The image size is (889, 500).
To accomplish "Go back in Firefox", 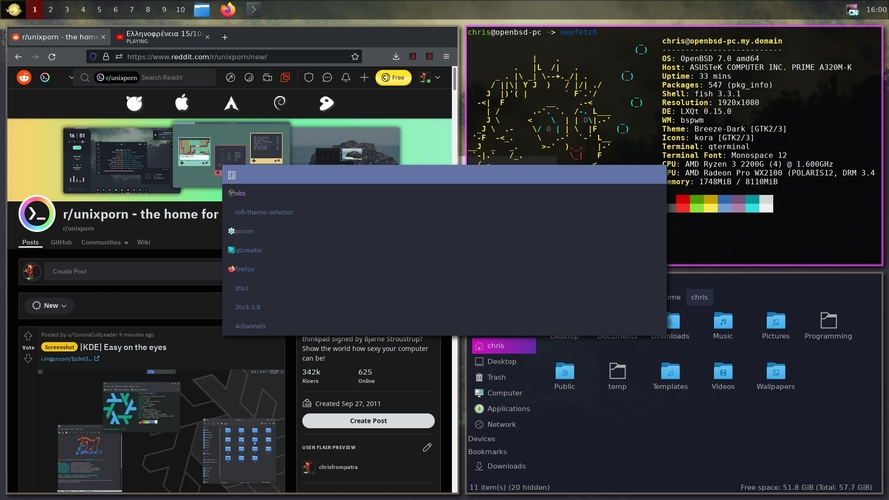I will click(x=18, y=57).
